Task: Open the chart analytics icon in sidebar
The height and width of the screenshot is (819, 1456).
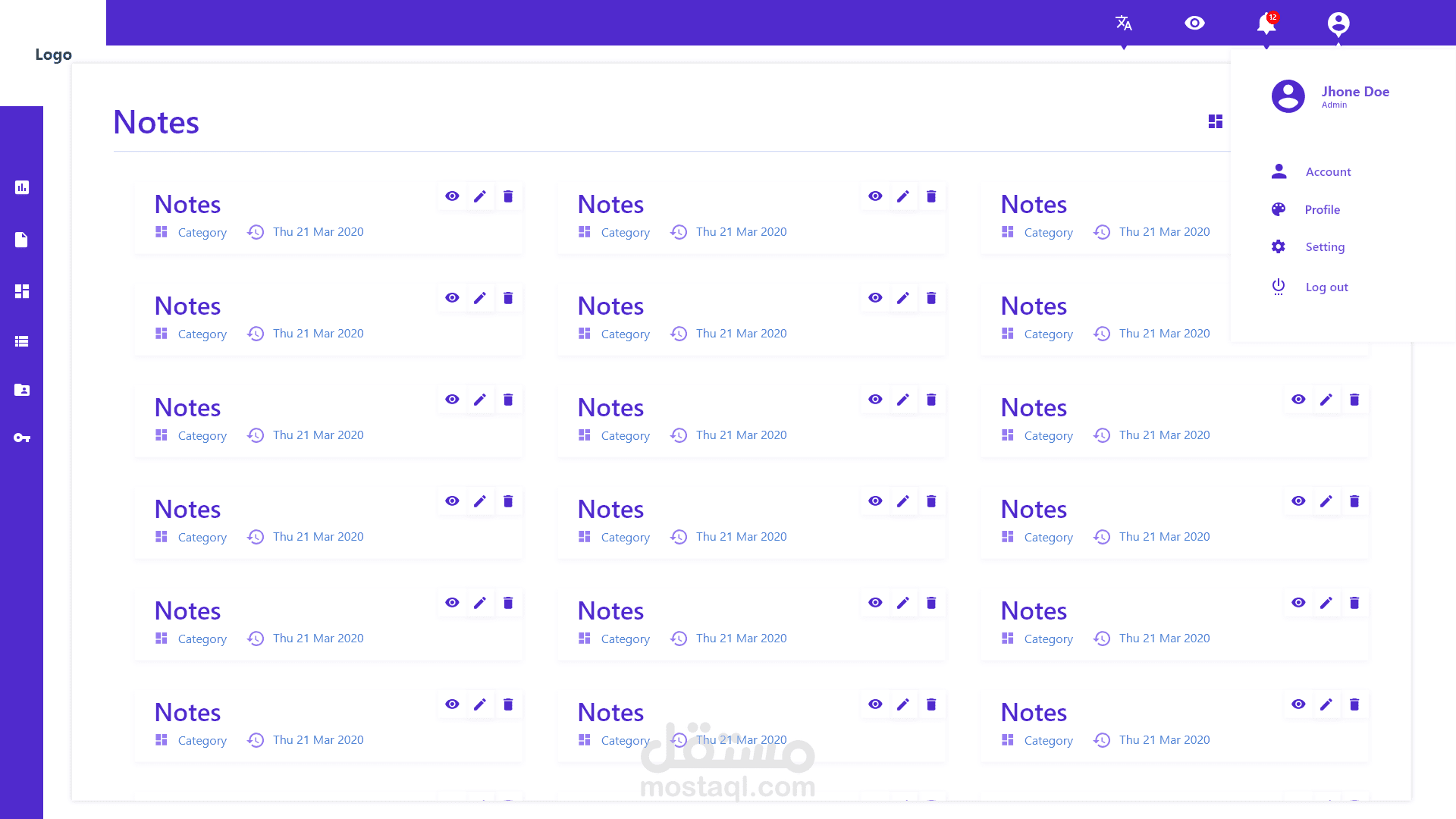Action: click(x=22, y=187)
